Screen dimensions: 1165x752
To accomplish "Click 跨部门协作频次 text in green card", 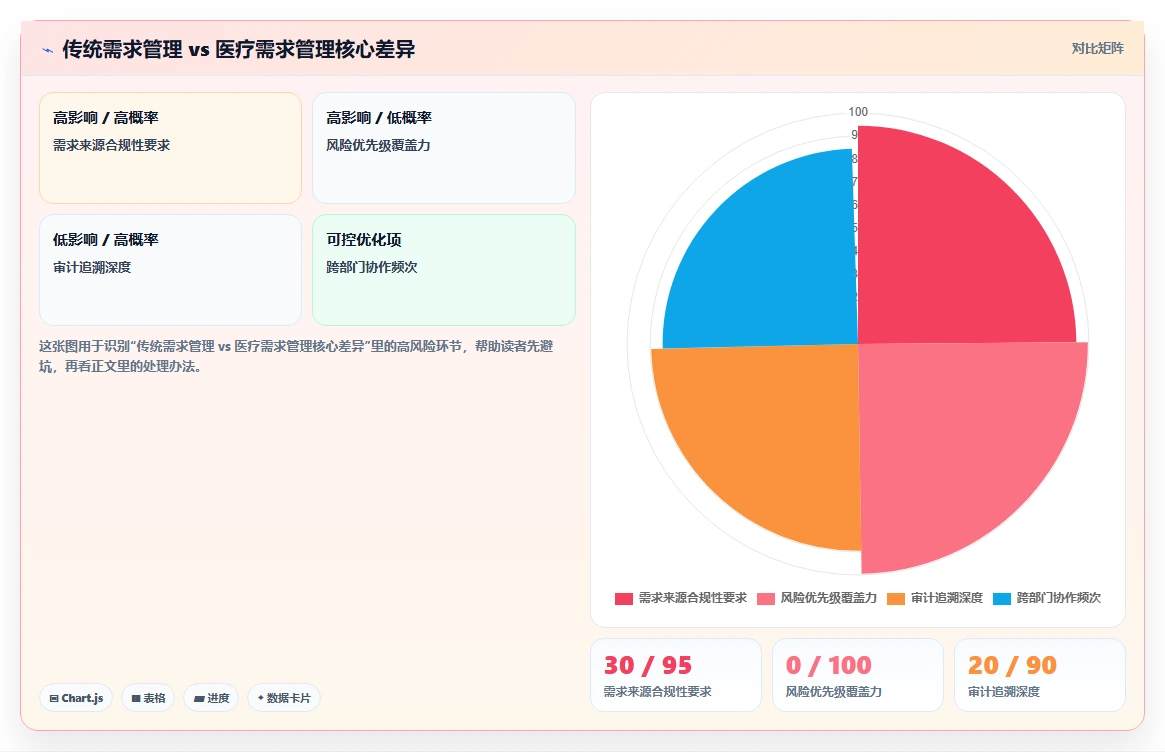I will coord(371,267).
